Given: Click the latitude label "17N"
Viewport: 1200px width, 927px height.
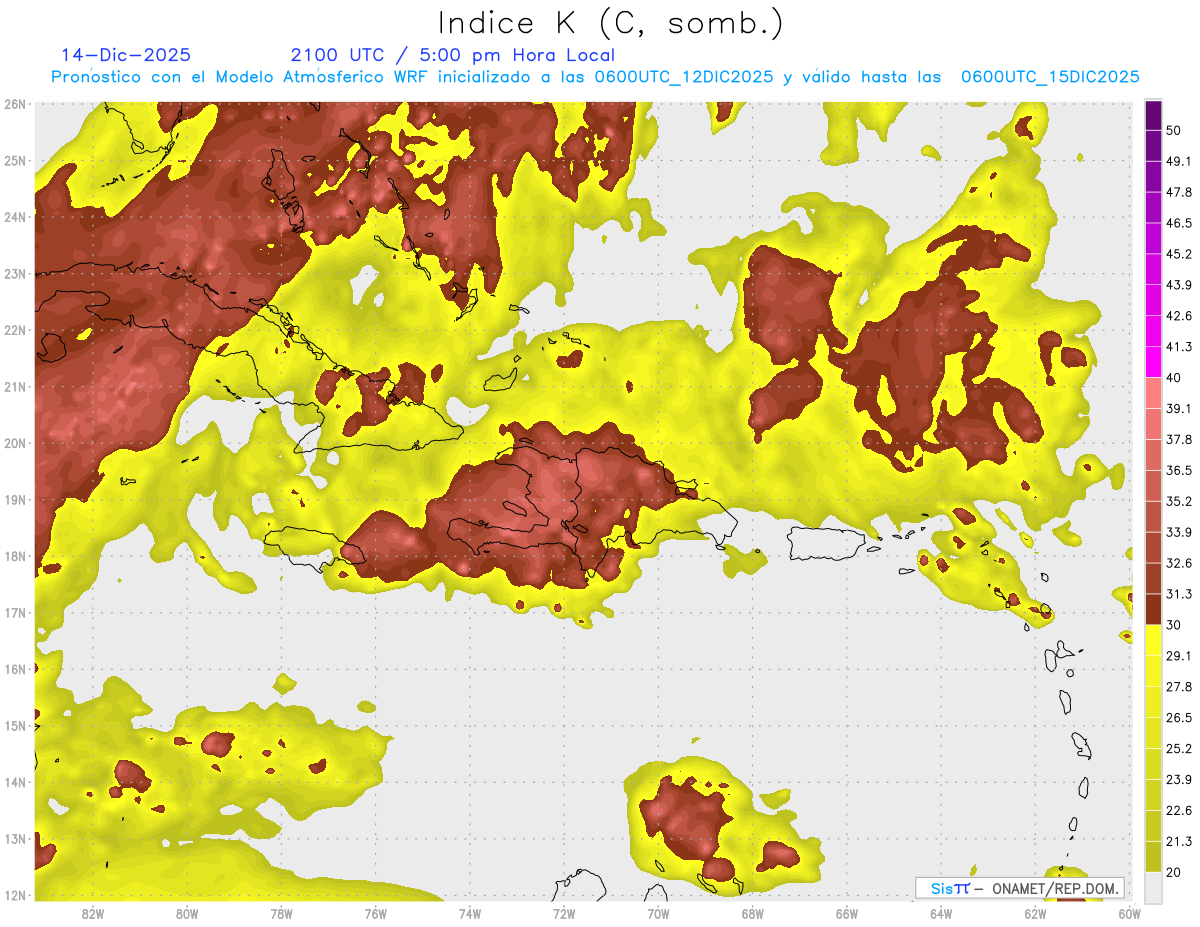Looking at the screenshot, I should click(15, 612).
